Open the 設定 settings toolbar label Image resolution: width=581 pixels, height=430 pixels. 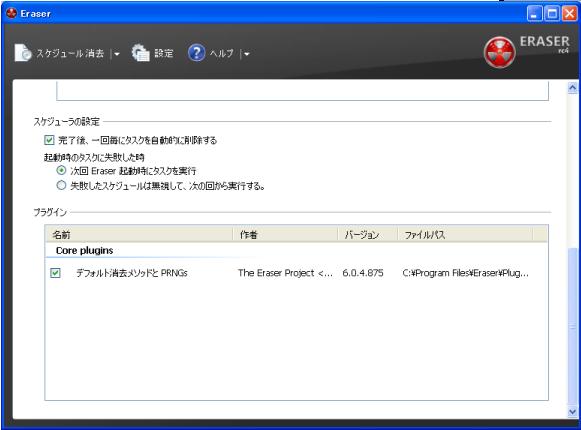click(x=164, y=53)
